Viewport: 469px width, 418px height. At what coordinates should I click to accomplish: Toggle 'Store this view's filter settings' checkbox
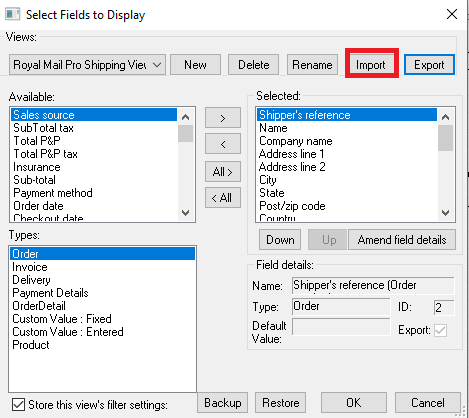pos(18,405)
